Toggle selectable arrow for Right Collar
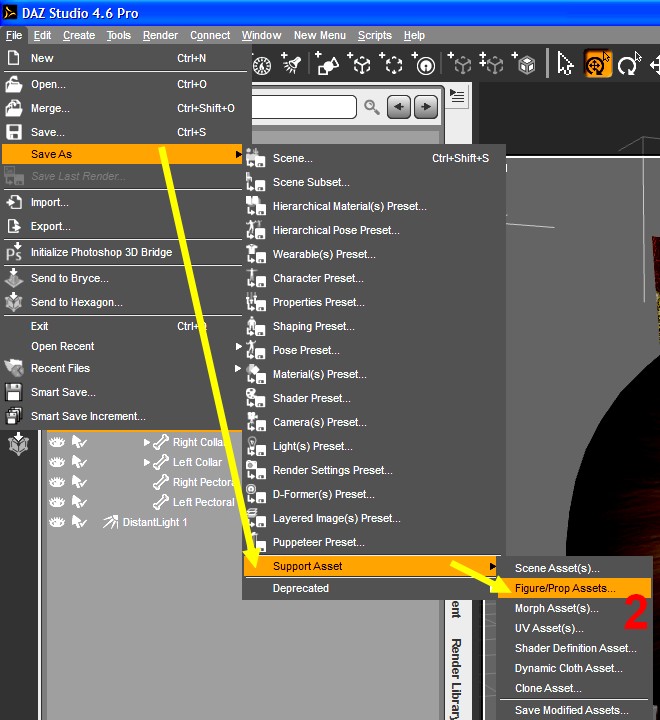660x720 pixels. (x=79, y=442)
